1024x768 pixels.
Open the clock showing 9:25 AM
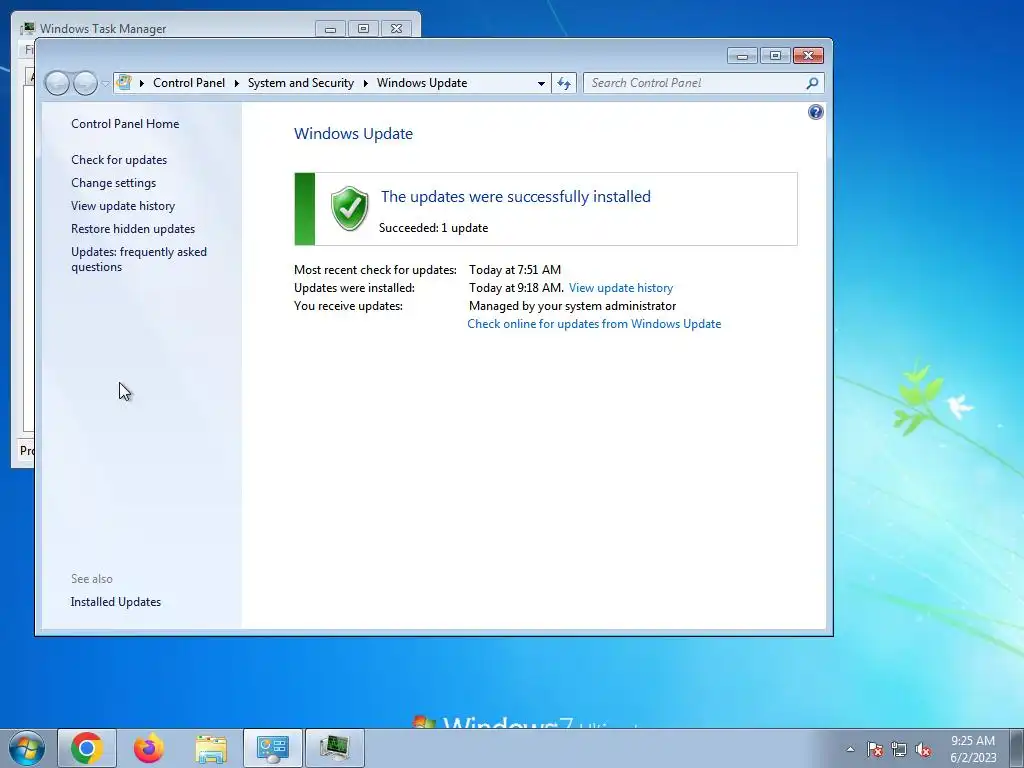pyautogui.click(x=973, y=749)
